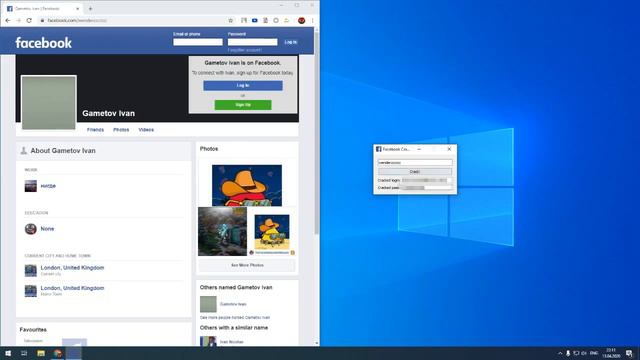Click the Cracked login result field
Screen dimensions: 640x360
coord(427,180)
